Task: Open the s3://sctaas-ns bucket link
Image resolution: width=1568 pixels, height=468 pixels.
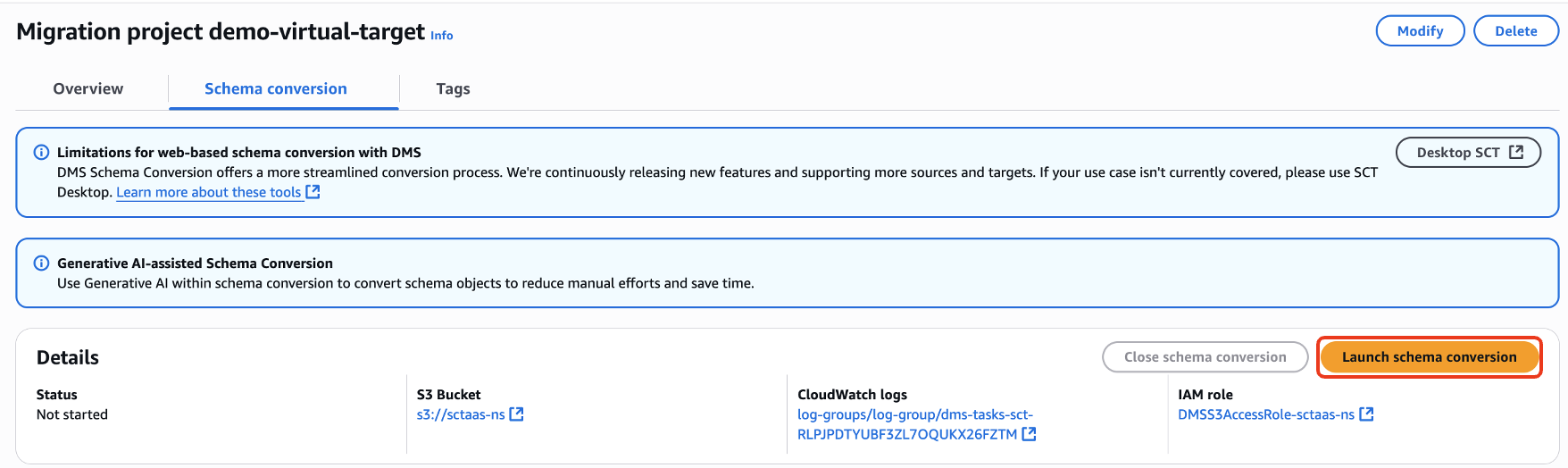Action: 461,414
